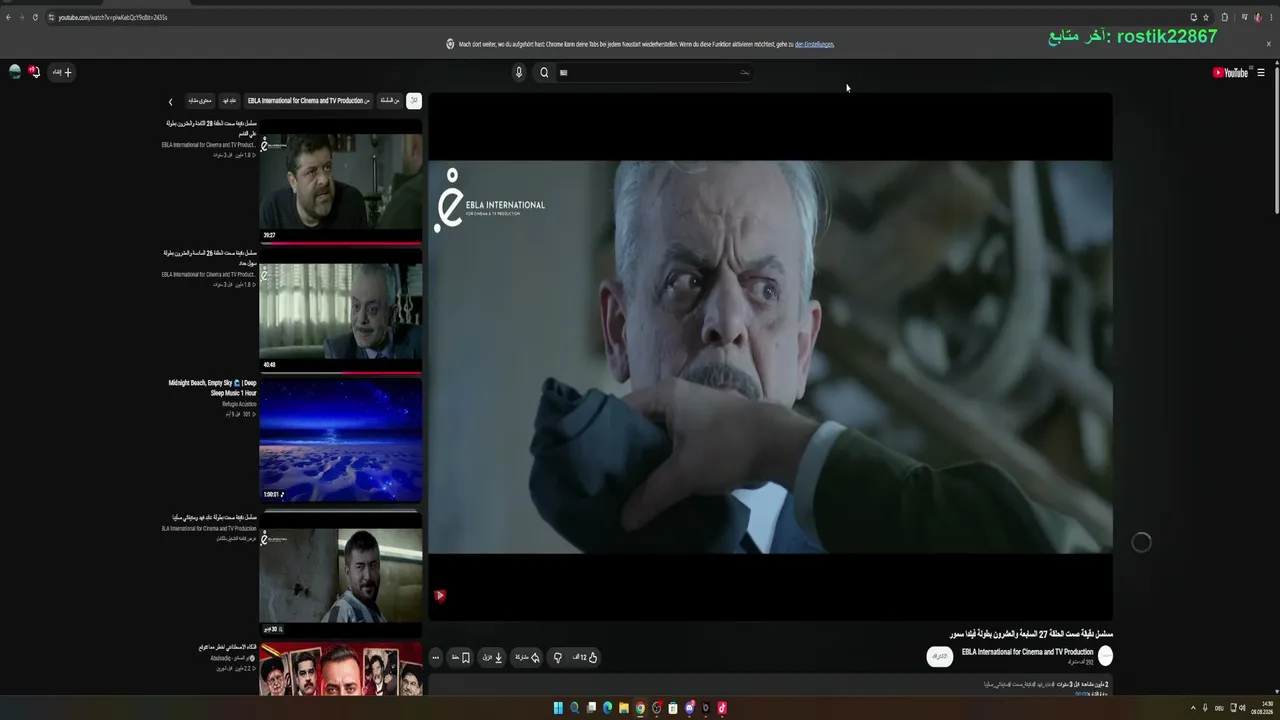The width and height of the screenshot is (1280, 720).
Task: Open the account avatar menu
Action: [14, 72]
